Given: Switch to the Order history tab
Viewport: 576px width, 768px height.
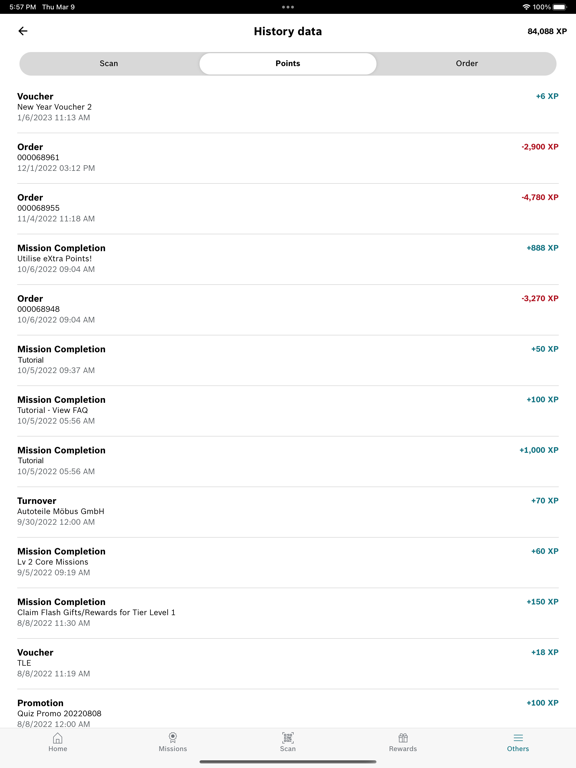Looking at the screenshot, I should 467,64.
